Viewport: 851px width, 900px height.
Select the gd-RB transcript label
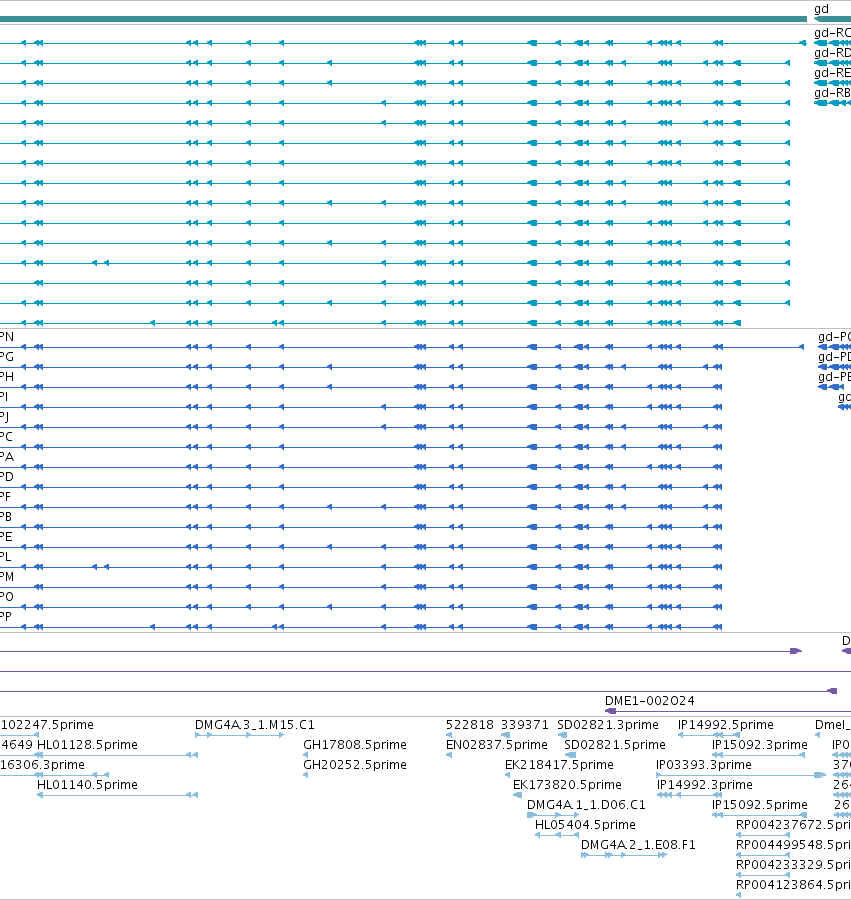832,93
